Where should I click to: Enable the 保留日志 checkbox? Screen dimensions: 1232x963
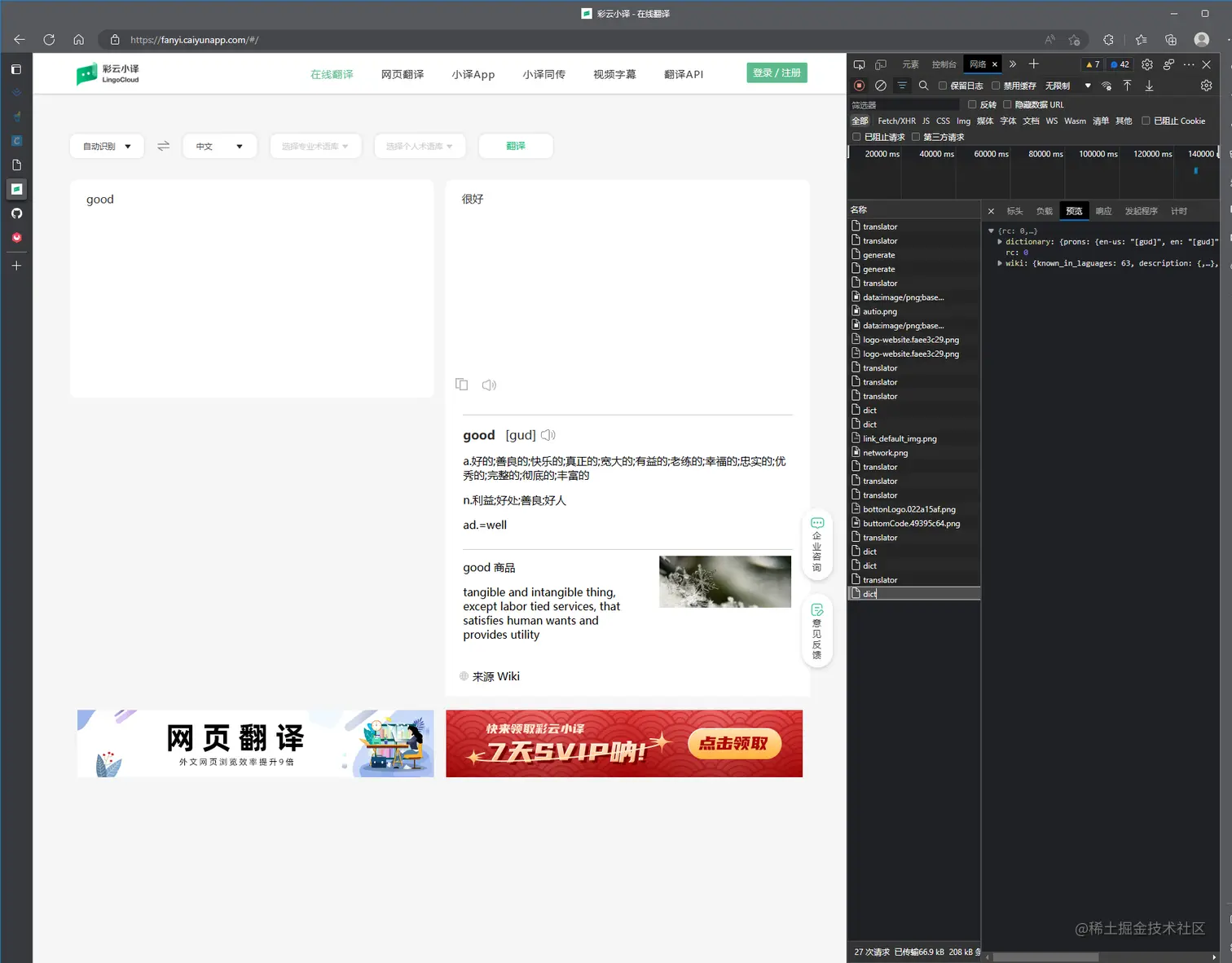(943, 85)
